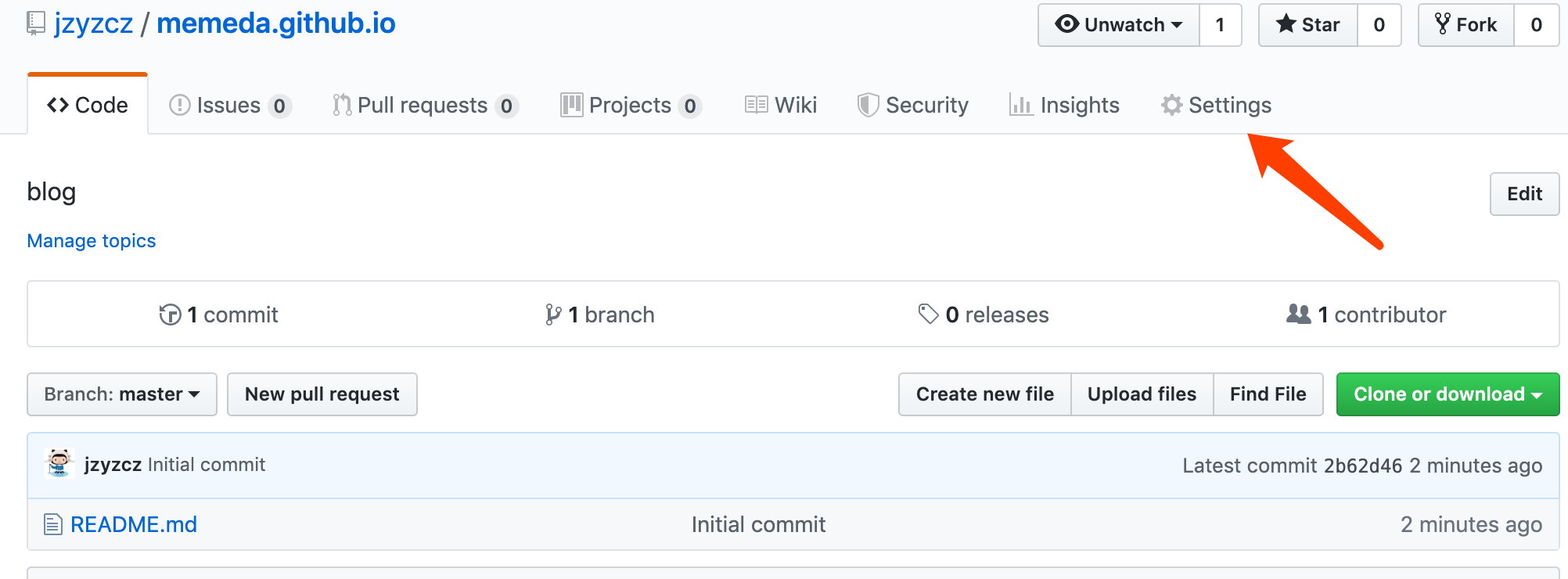The image size is (1568, 579).
Task: Click the jzyzcz user avatar in commit row
Action: [x=59, y=464]
